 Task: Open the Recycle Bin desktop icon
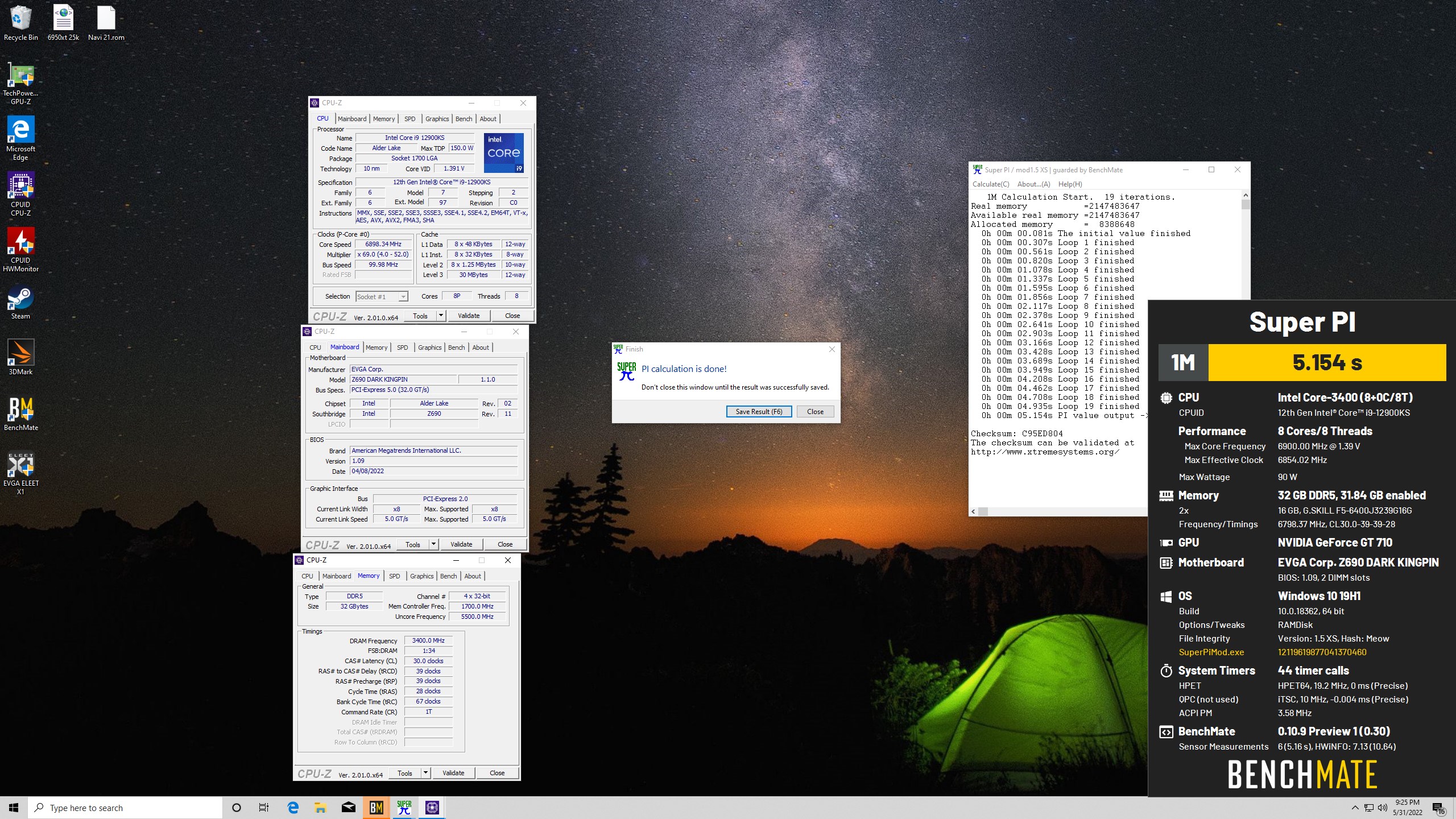20,23
